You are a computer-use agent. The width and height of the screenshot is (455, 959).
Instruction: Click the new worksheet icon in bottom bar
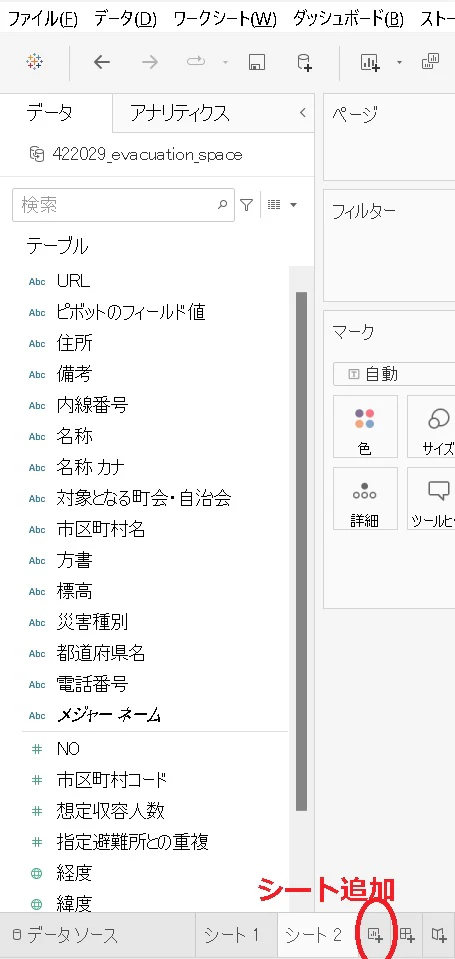pyautogui.click(x=375, y=935)
